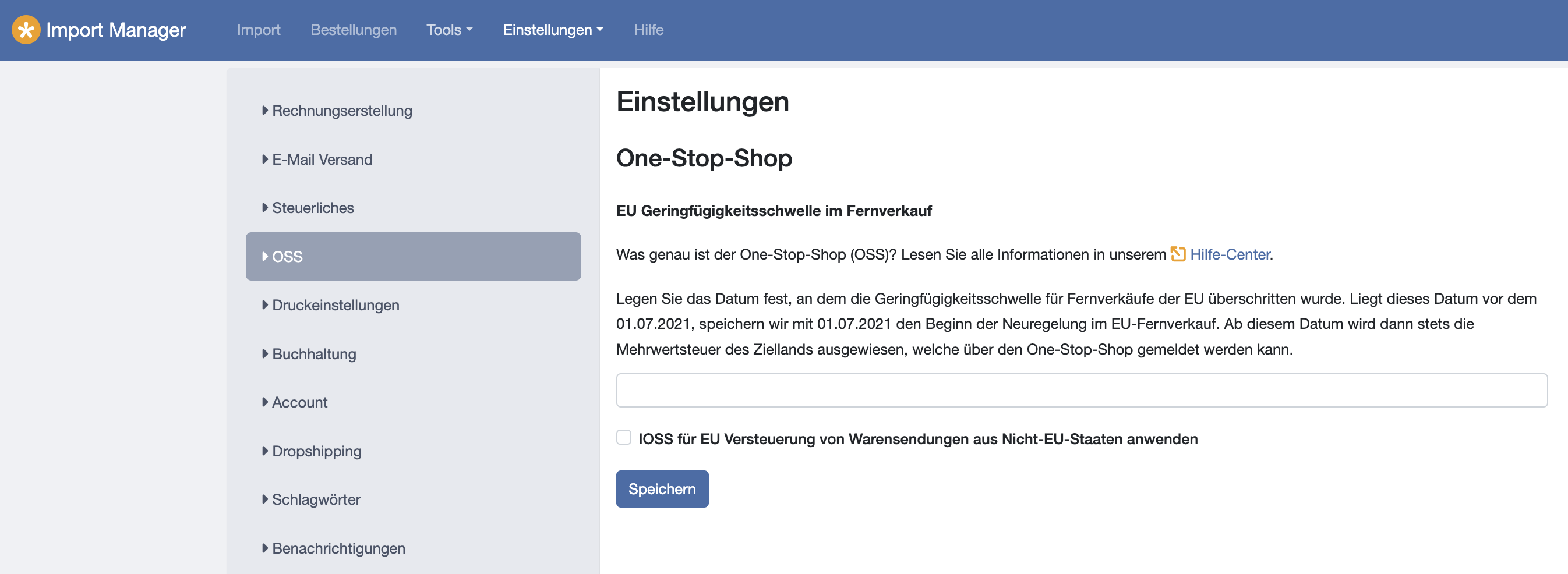Viewport: 1568px width, 574px height.
Task: Expand the caret beside Account
Action: (x=265, y=402)
